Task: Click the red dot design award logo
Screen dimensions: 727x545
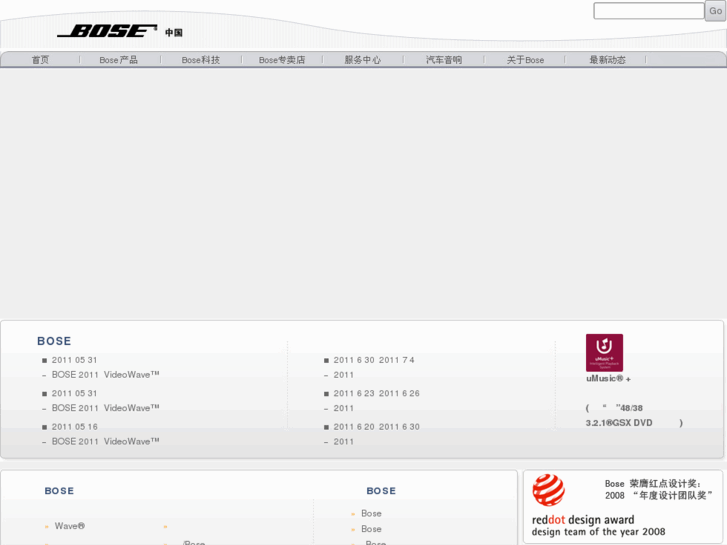Action: coord(548,490)
